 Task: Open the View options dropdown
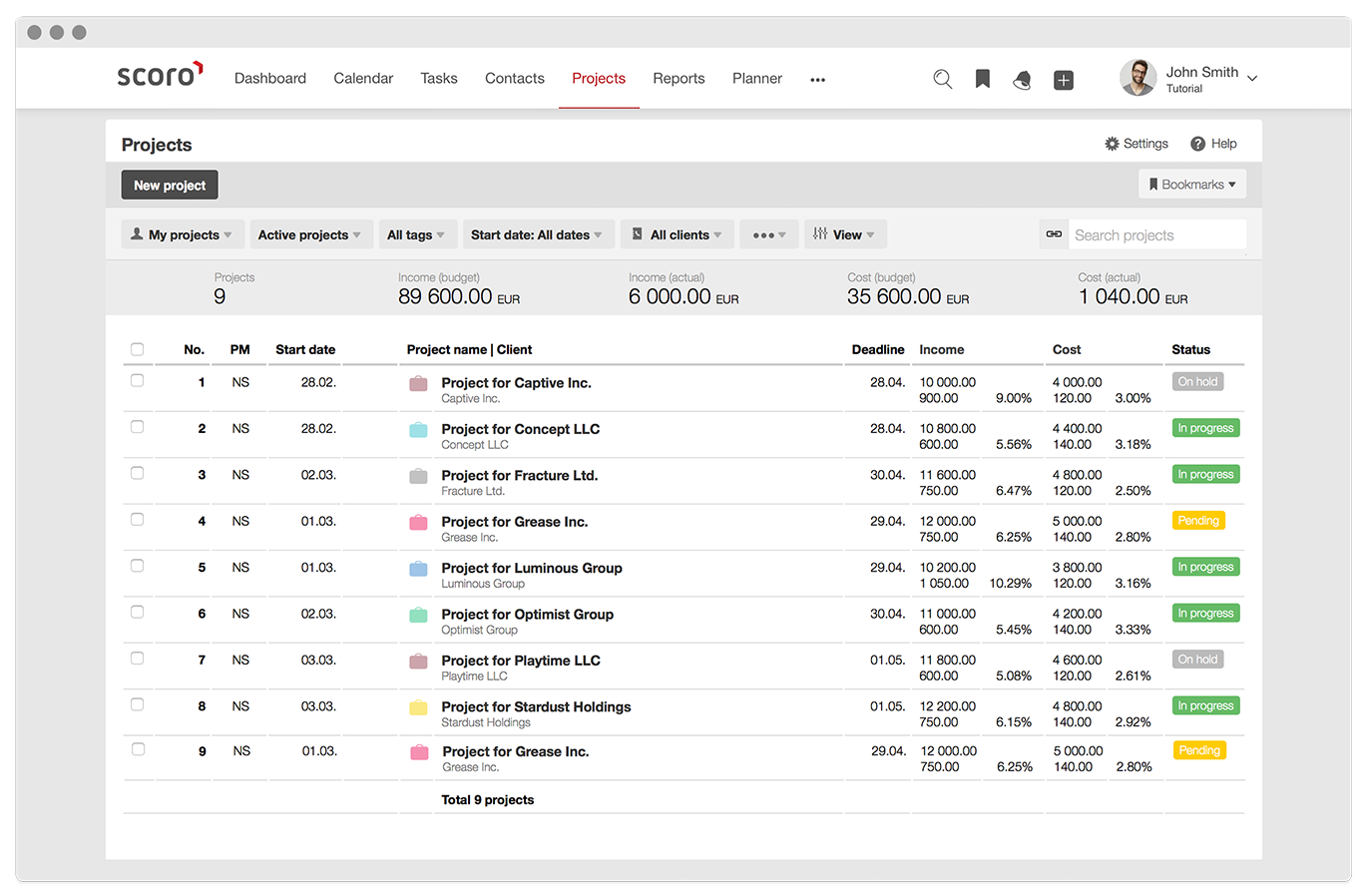(x=845, y=234)
